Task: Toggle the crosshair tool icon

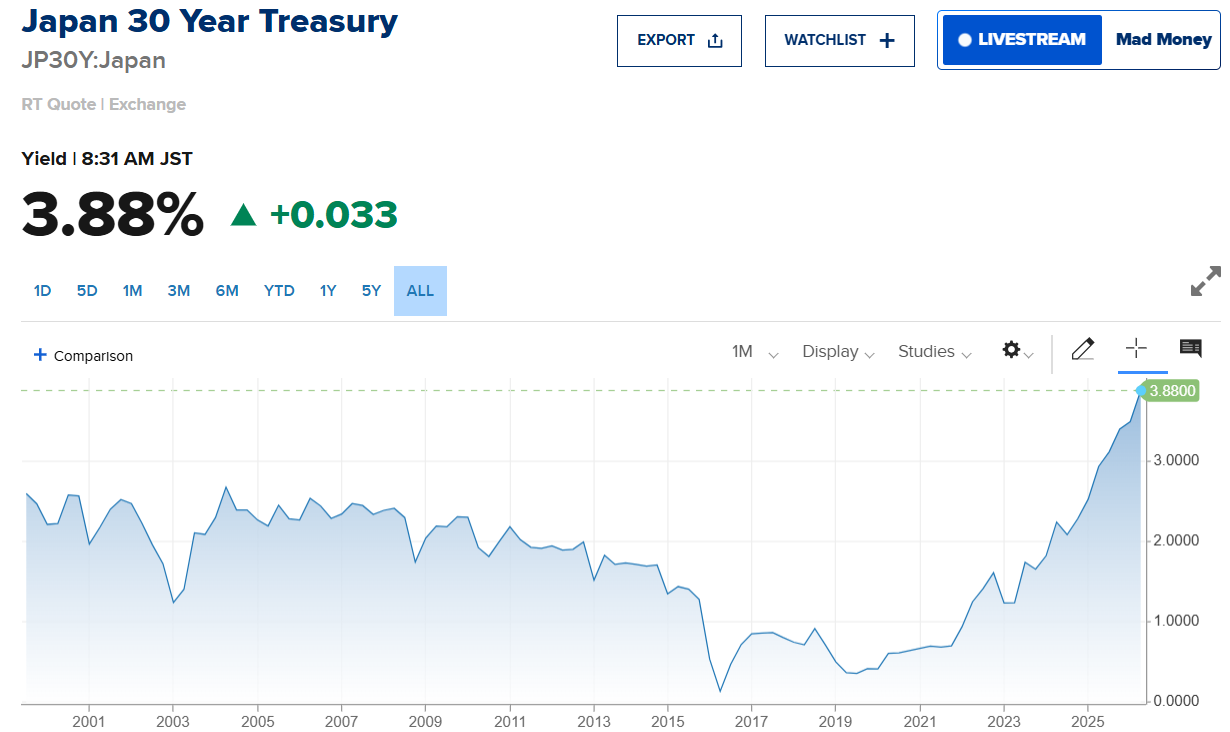Action: point(1136,348)
